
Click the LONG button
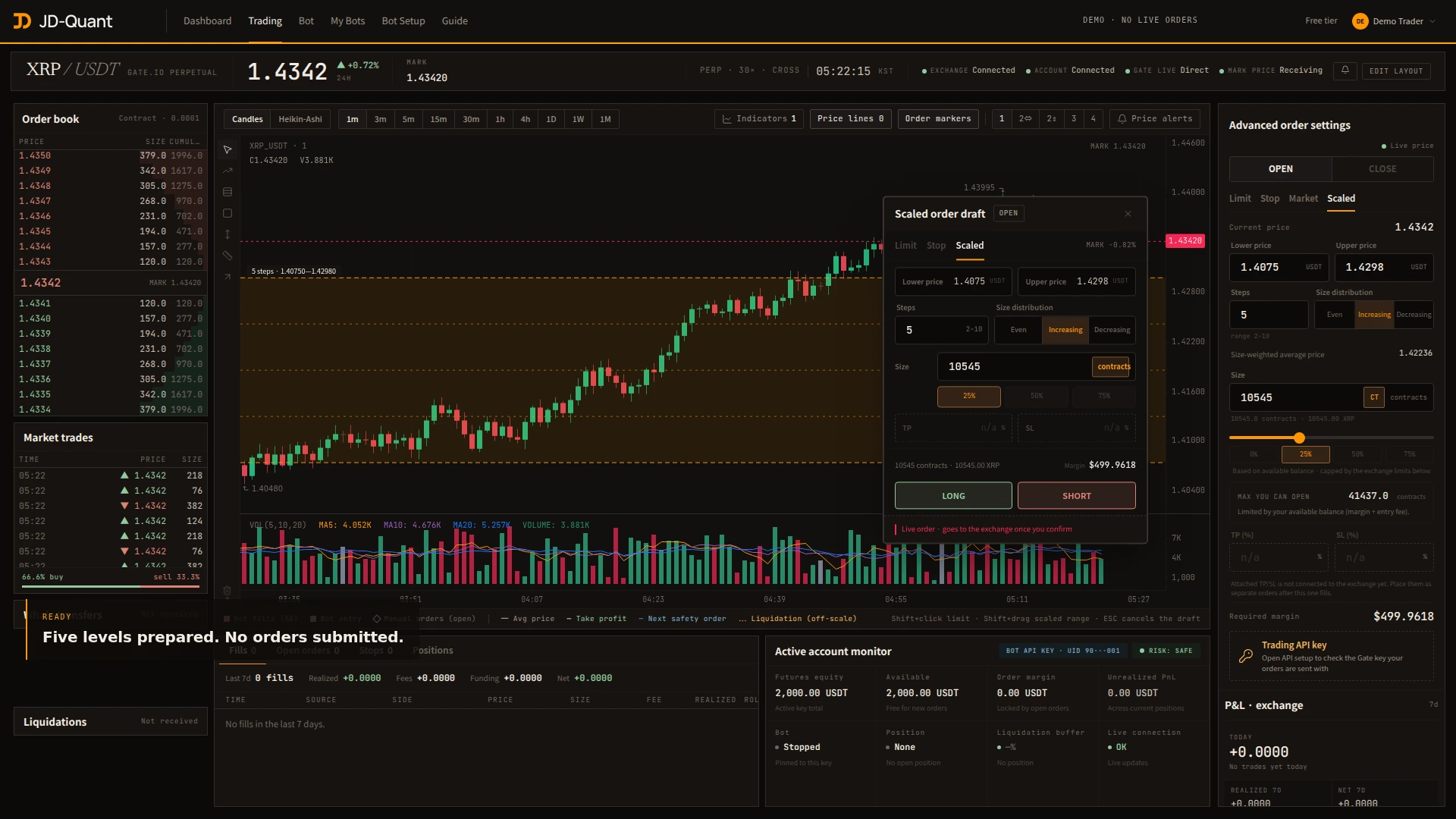[953, 496]
